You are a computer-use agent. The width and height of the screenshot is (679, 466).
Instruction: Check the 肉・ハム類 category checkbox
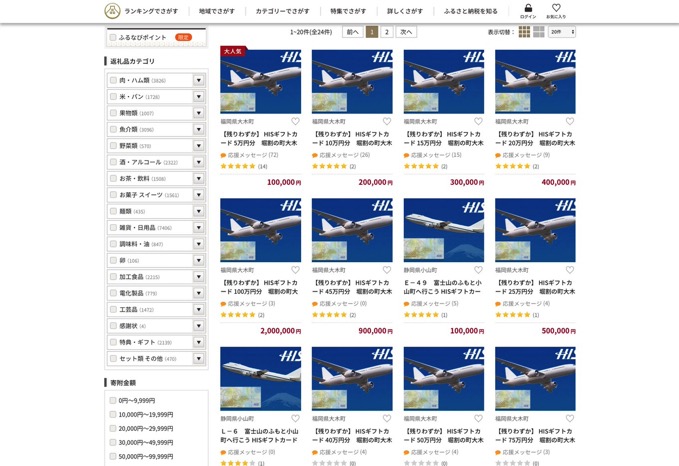click(113, 80)
